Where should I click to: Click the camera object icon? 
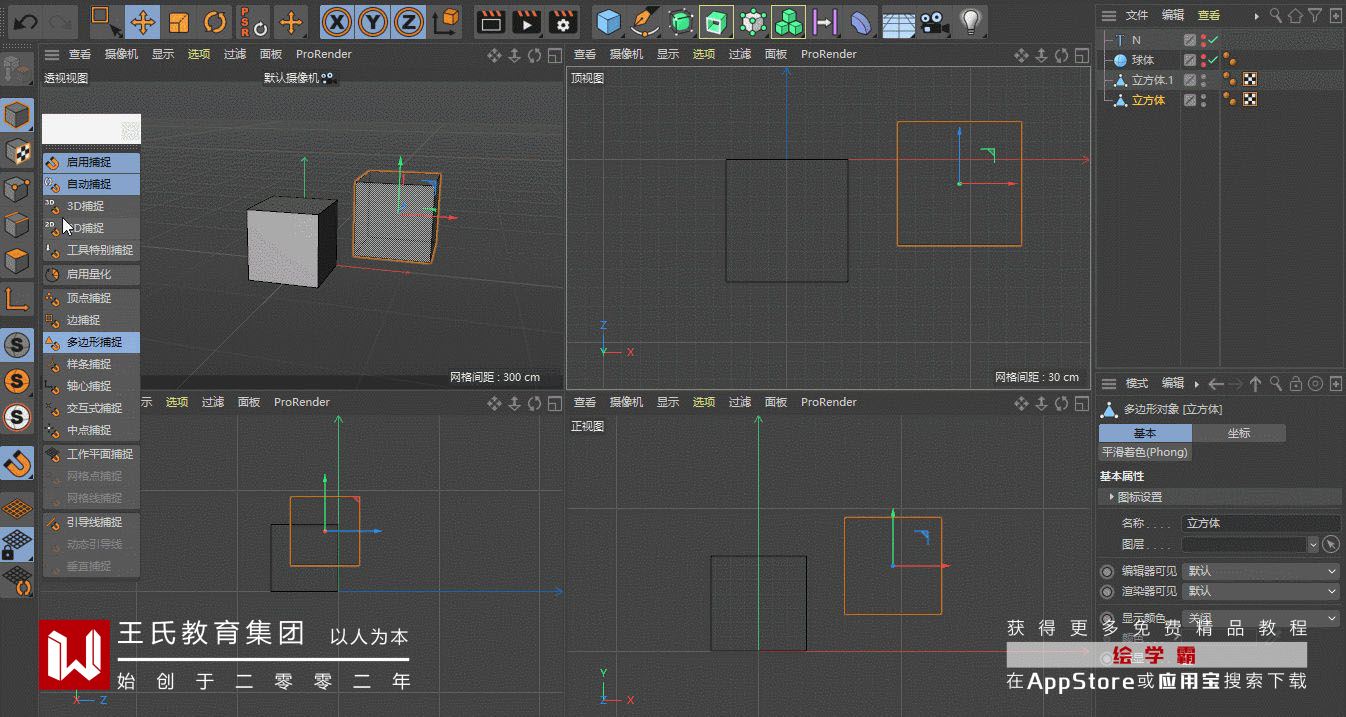click(x=933, y=21)
